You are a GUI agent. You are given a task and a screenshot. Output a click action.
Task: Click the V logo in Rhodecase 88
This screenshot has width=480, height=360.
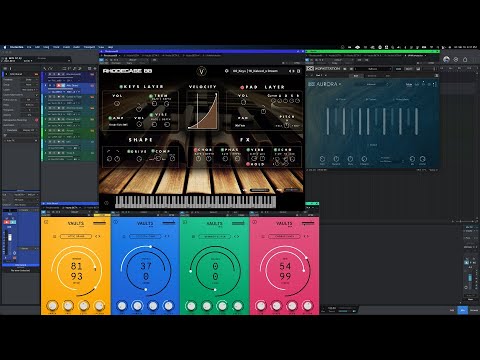pos(201,71)
